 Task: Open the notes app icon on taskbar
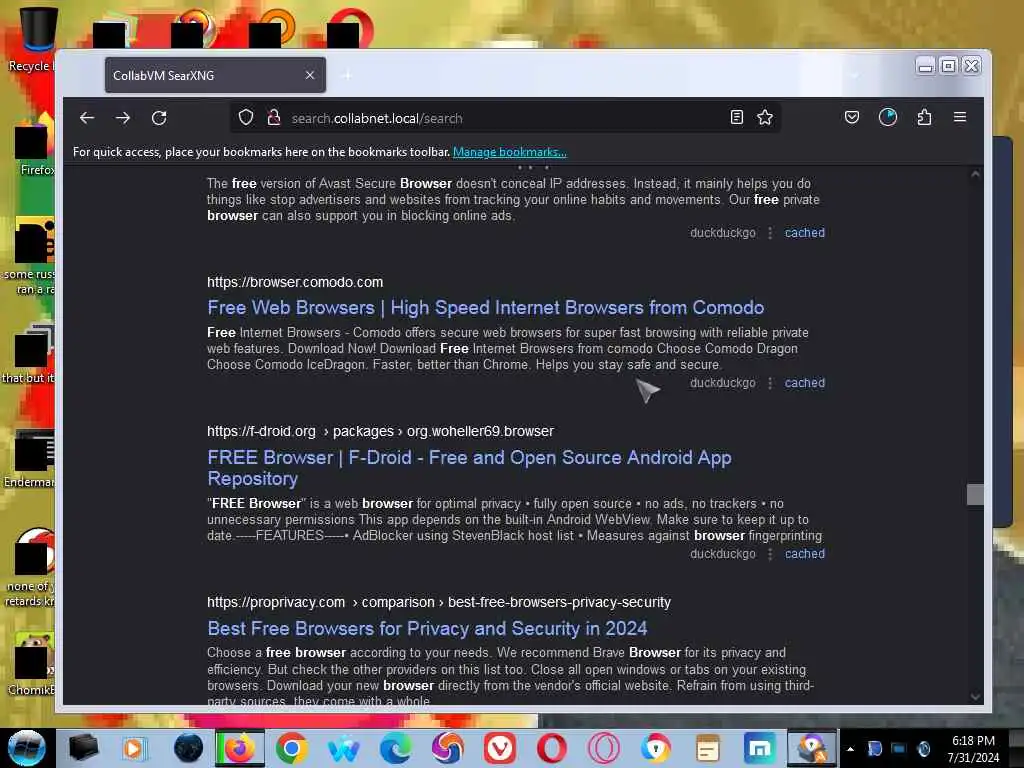click(707, 748)
